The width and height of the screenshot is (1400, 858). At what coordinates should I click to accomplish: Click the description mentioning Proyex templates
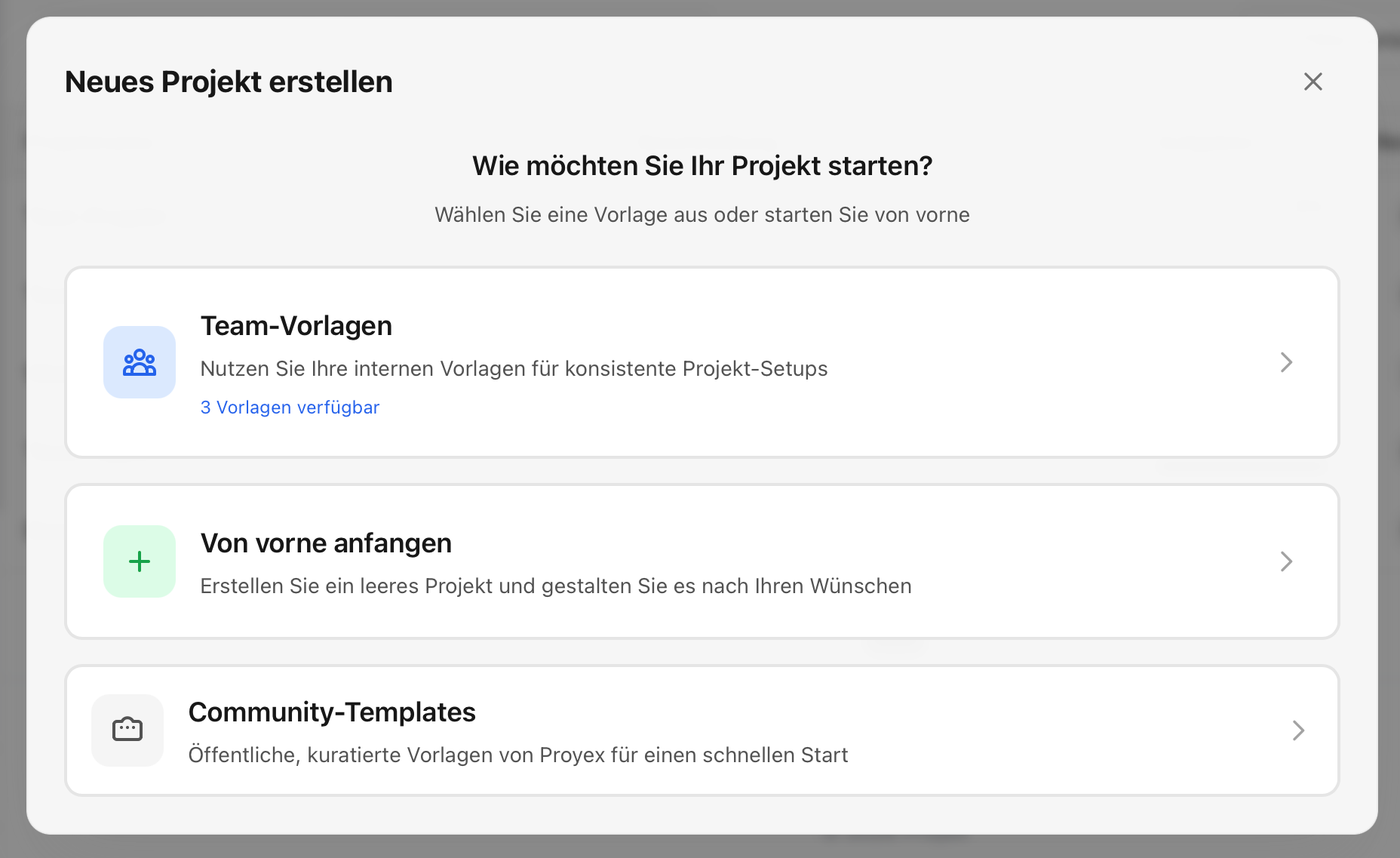[518, 755]
